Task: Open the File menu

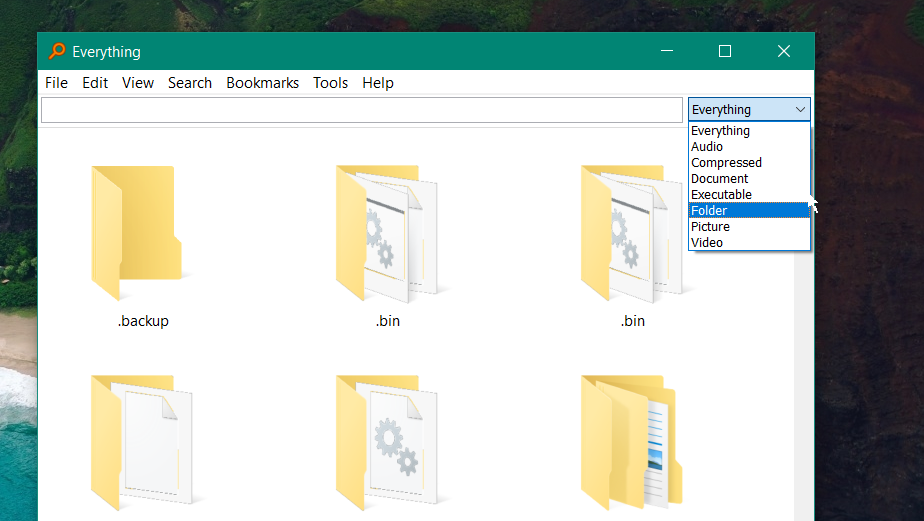Action: click(57, 83)
